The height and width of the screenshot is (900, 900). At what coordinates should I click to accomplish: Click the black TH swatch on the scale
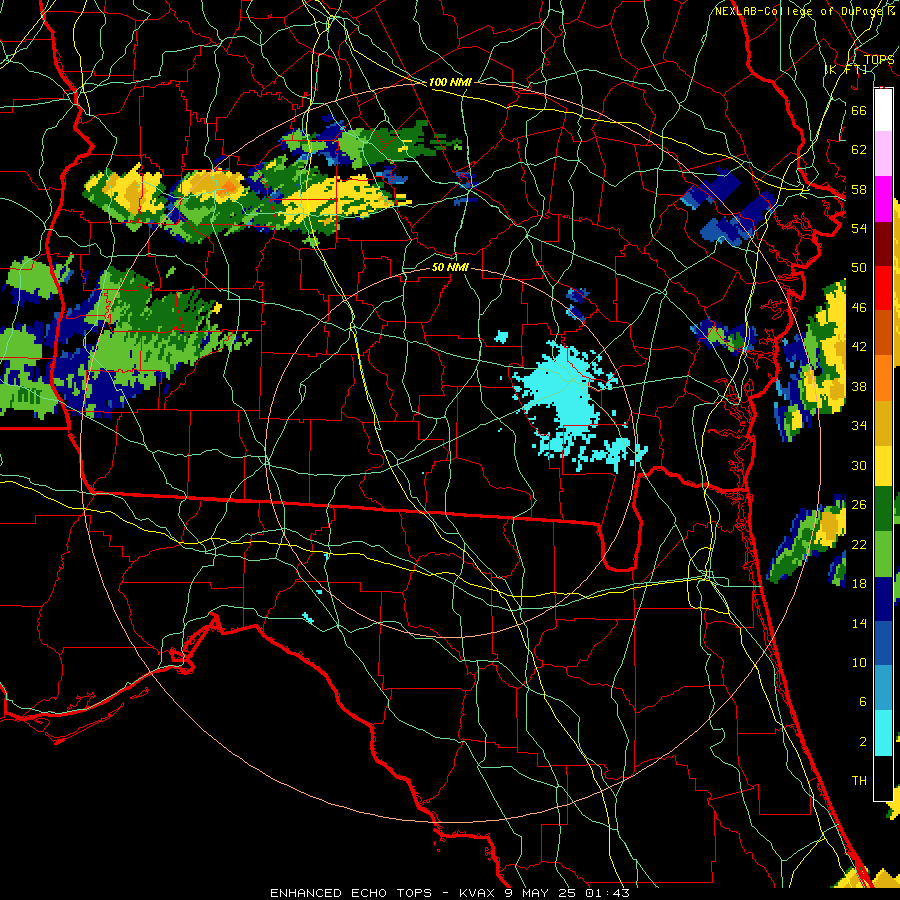tap(883, 778)
